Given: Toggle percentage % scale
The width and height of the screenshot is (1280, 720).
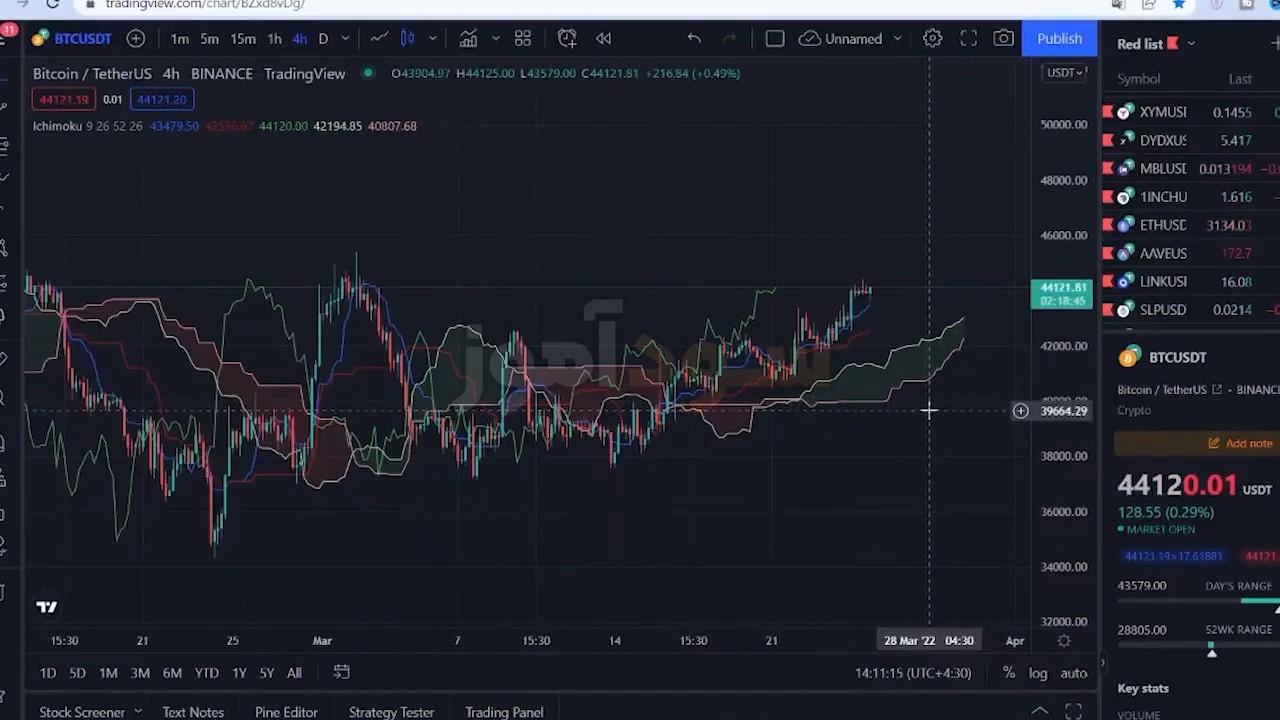Looking at the screenshot, I should pos(1009,673).
